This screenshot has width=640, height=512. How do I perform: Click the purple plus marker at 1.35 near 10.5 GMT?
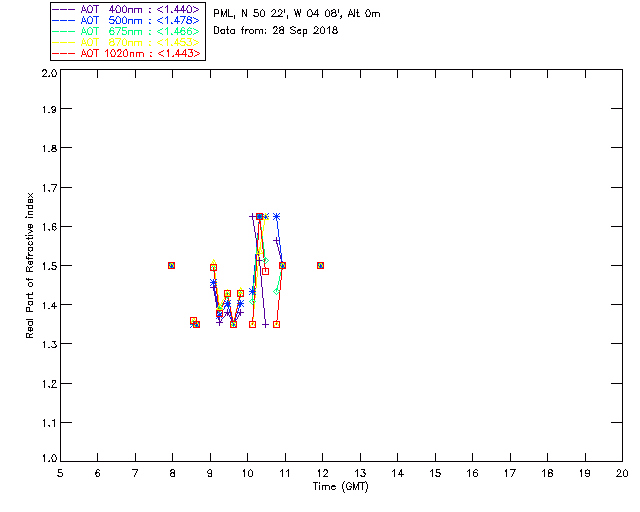[x=265, y=325]
